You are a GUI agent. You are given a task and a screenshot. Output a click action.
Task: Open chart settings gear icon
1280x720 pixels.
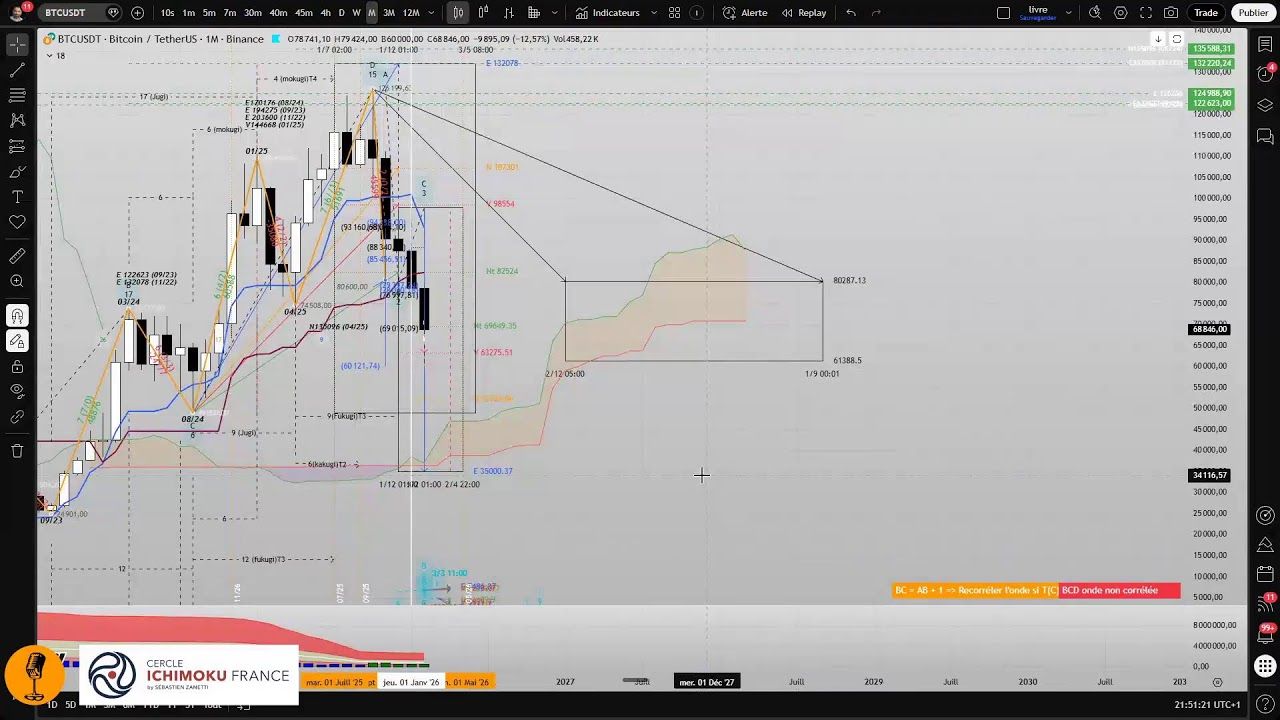pyautogui.click(x=1120, y=13)
